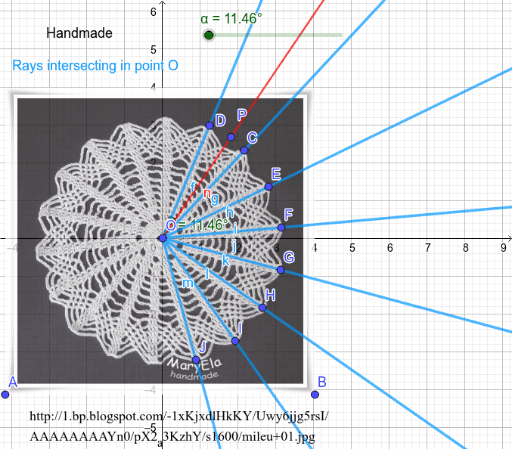This screenshot has width=512, height=449.
Task: Click the alpha slider track
Action: [275, 35]
